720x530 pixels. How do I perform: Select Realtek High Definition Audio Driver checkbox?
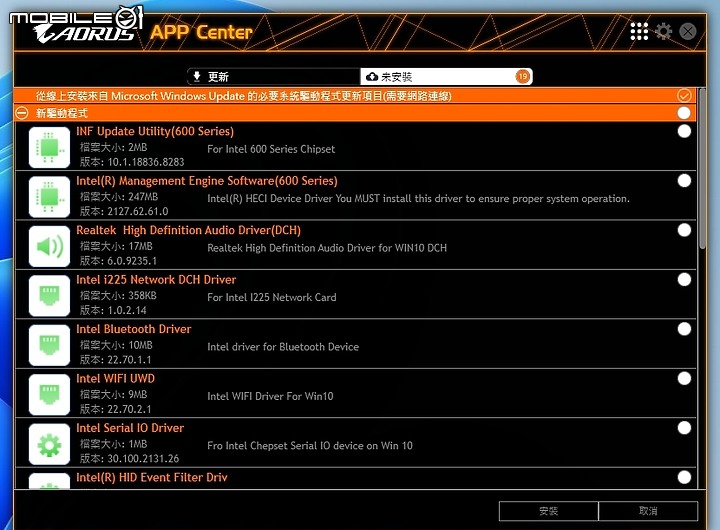(x=684, y=230)
